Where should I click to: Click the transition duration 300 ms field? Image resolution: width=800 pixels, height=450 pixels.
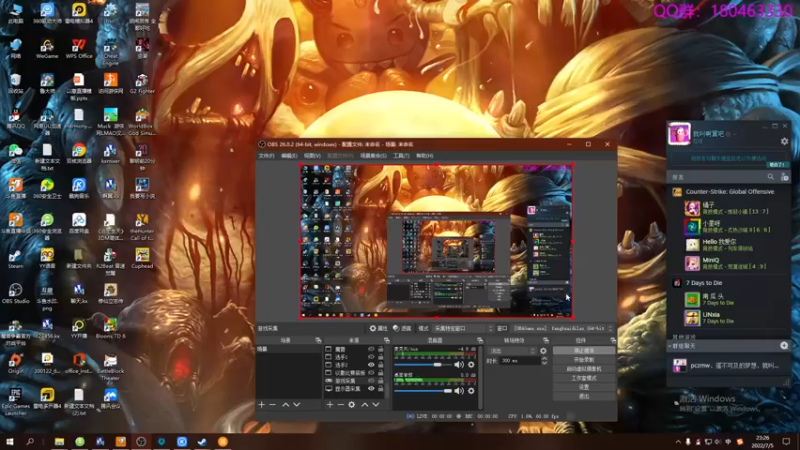coord(520,361)
